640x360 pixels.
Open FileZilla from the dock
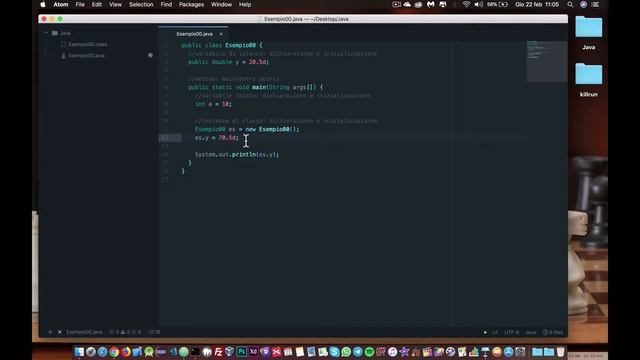pyautogui.click(x=218, y=351)
